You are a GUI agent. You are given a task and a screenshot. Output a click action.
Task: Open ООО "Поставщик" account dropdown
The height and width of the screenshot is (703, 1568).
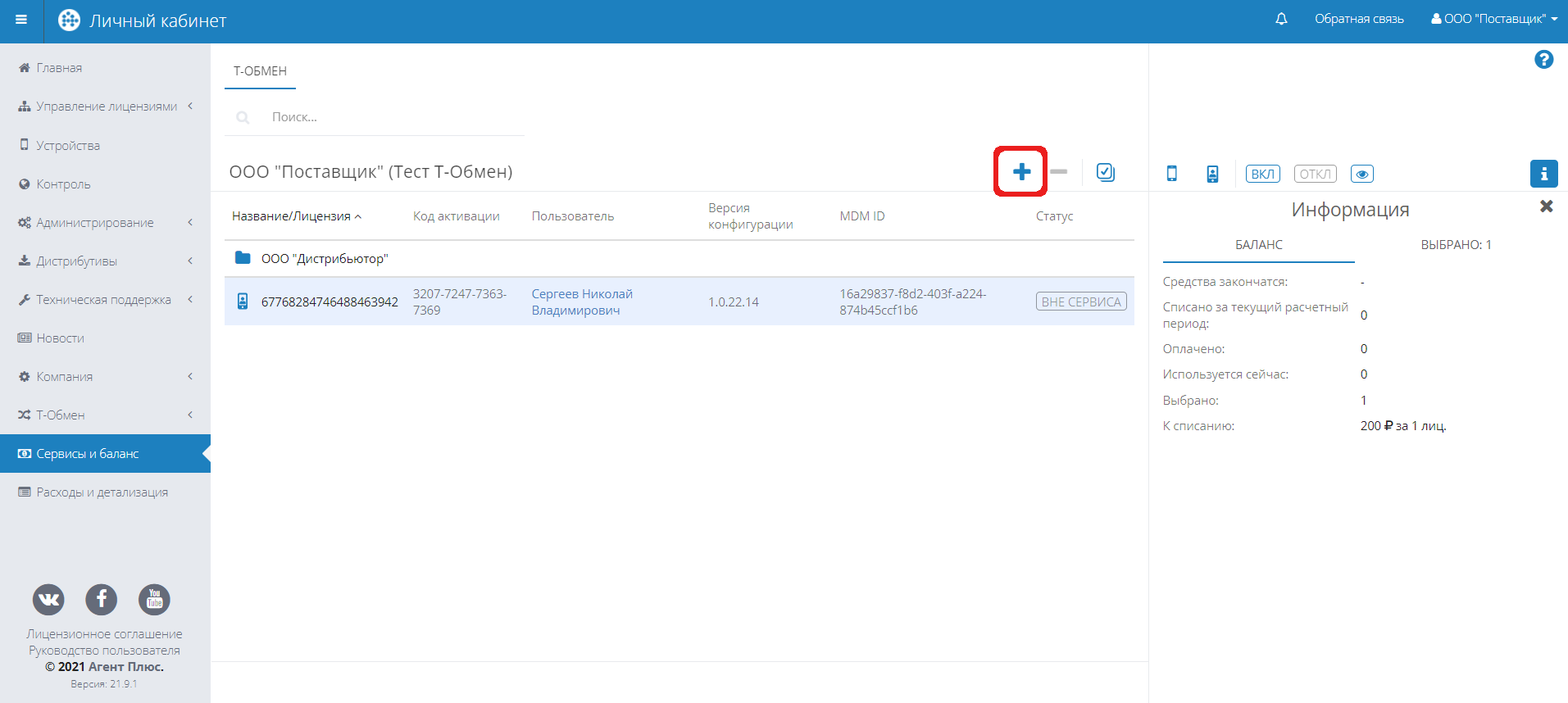click(1494, 19)
